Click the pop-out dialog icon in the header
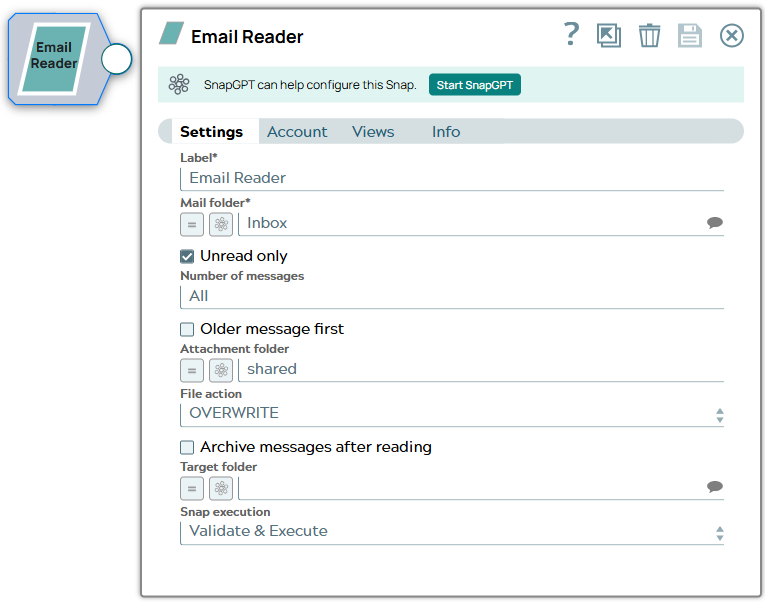The image size is (765, 602). [x=608, y=36]
